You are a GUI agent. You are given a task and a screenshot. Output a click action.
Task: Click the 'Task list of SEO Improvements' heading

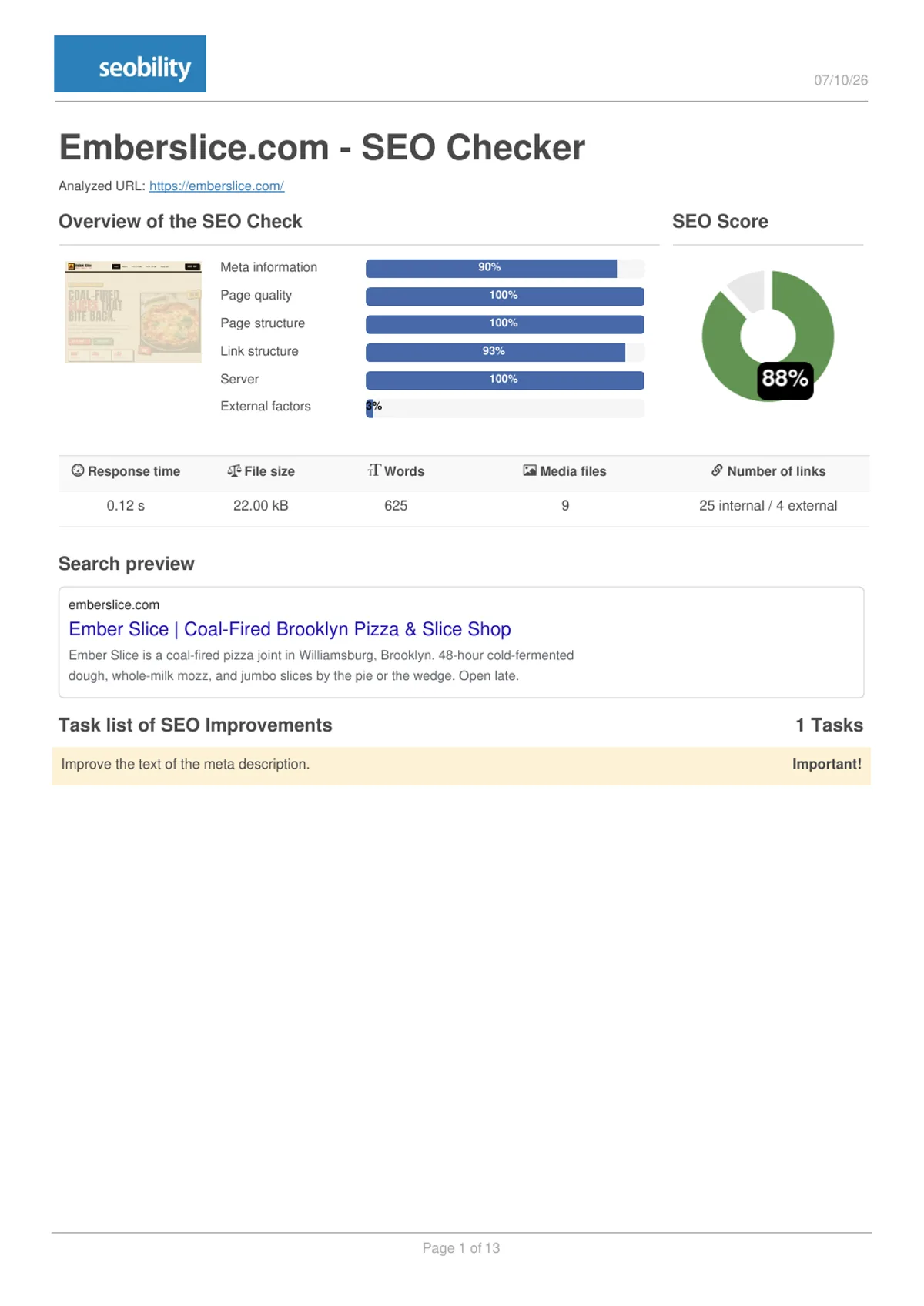pos(196,725)
